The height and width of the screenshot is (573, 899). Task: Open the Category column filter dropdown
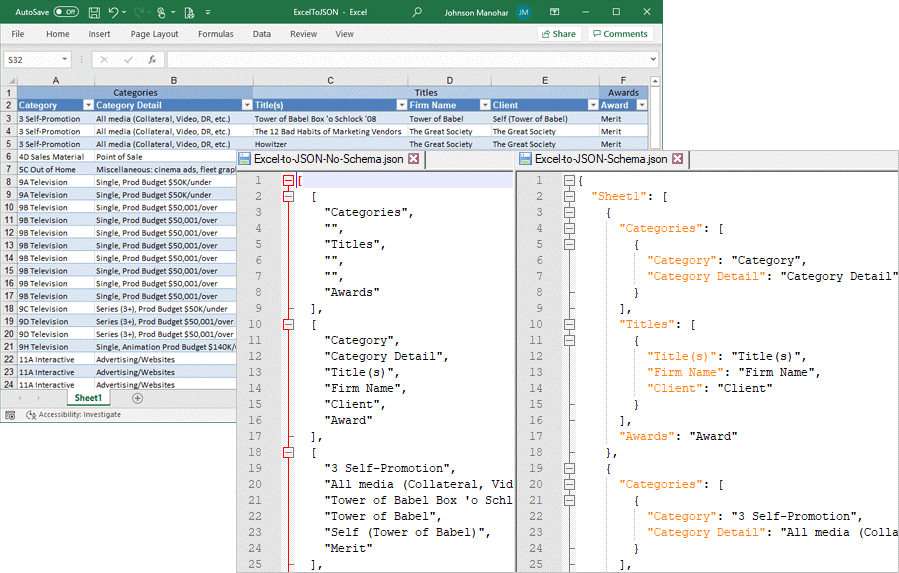[88, 105]
